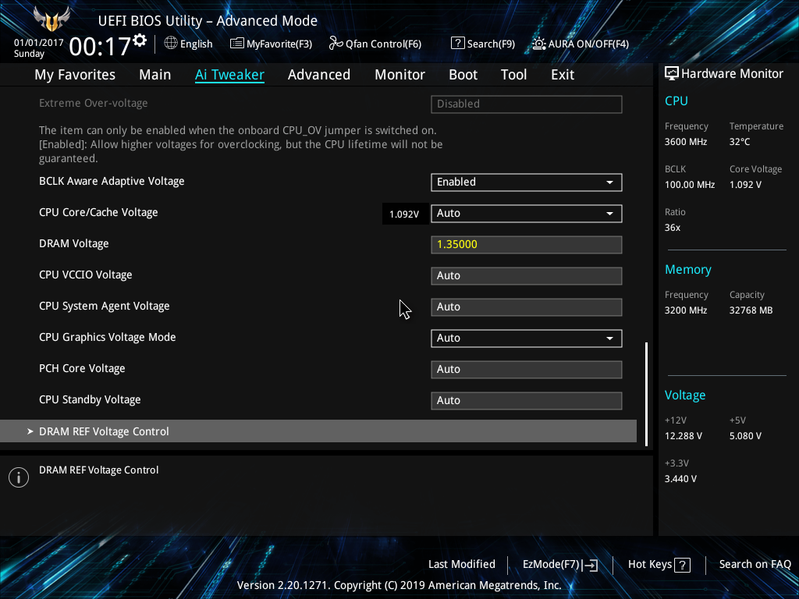Click the settings list scrollbar
Image resolution: width=799 pixels, height=599 pixels.
tap(647, 394)
